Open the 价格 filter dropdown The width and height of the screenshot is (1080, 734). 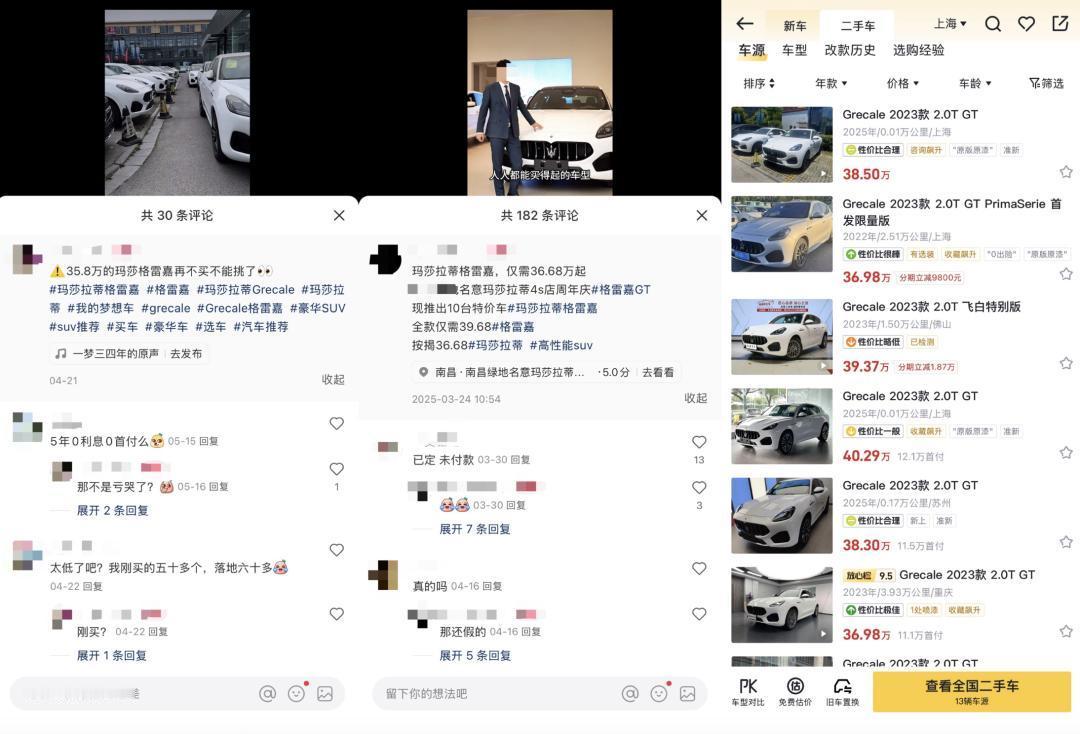click(x=902, y=83)
